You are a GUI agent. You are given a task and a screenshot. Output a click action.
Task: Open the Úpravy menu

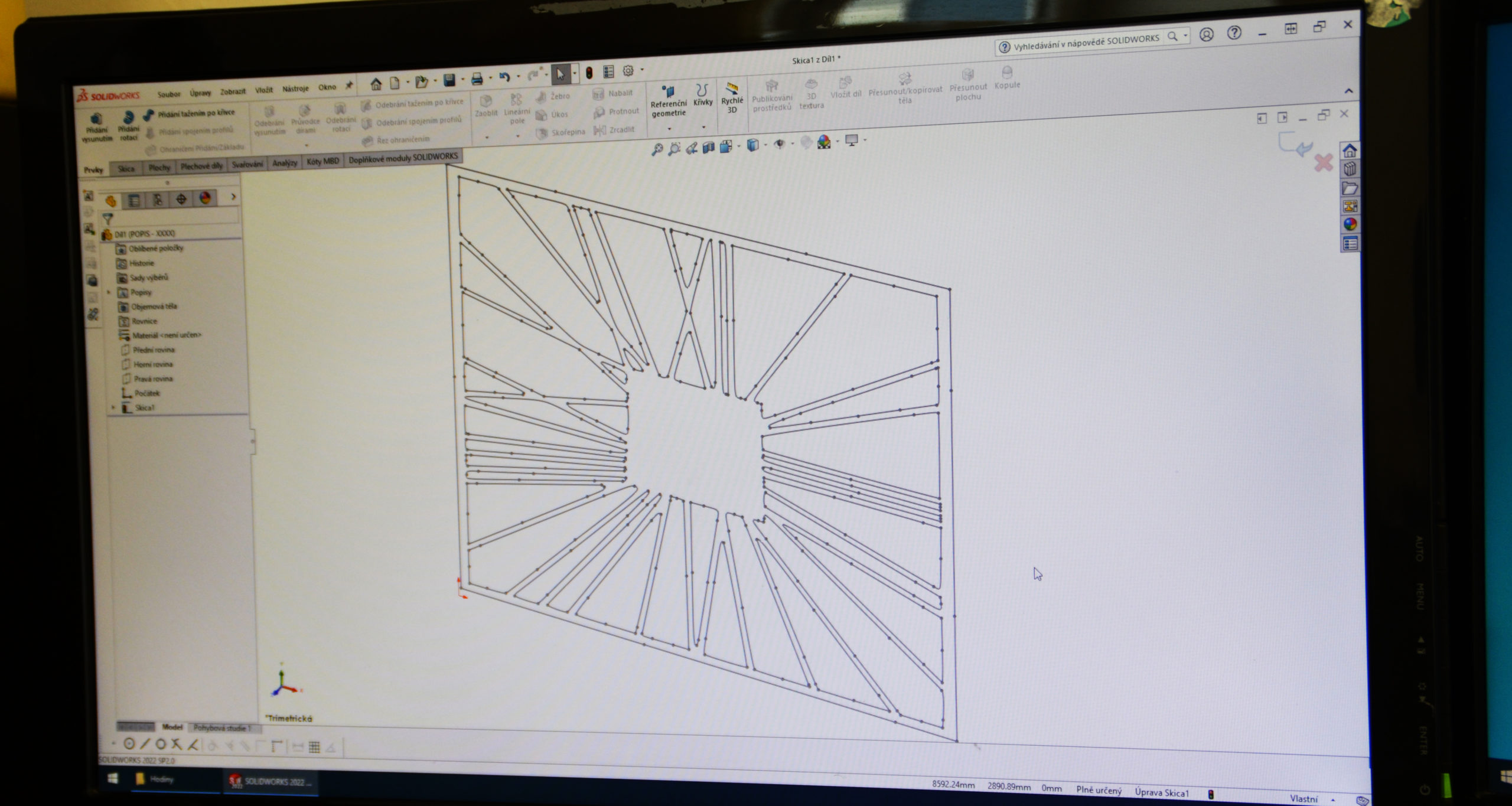pyautogui.click(x=200, y=93)
